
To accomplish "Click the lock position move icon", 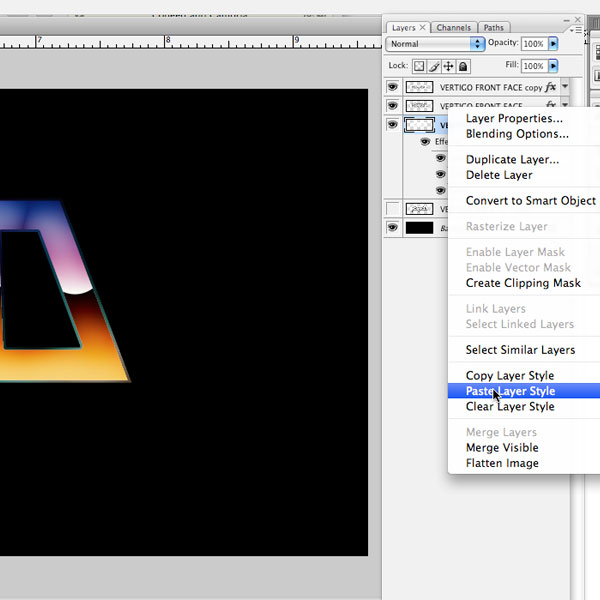I will 448,66.
